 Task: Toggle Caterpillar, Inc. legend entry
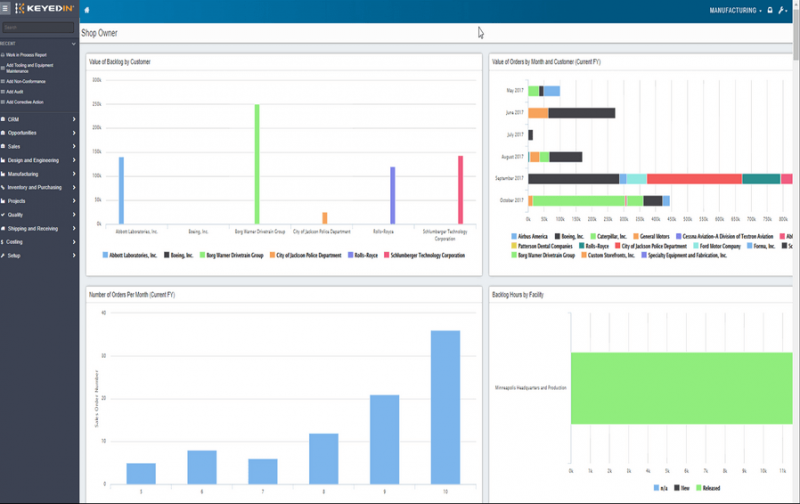(x=608, y=236)
